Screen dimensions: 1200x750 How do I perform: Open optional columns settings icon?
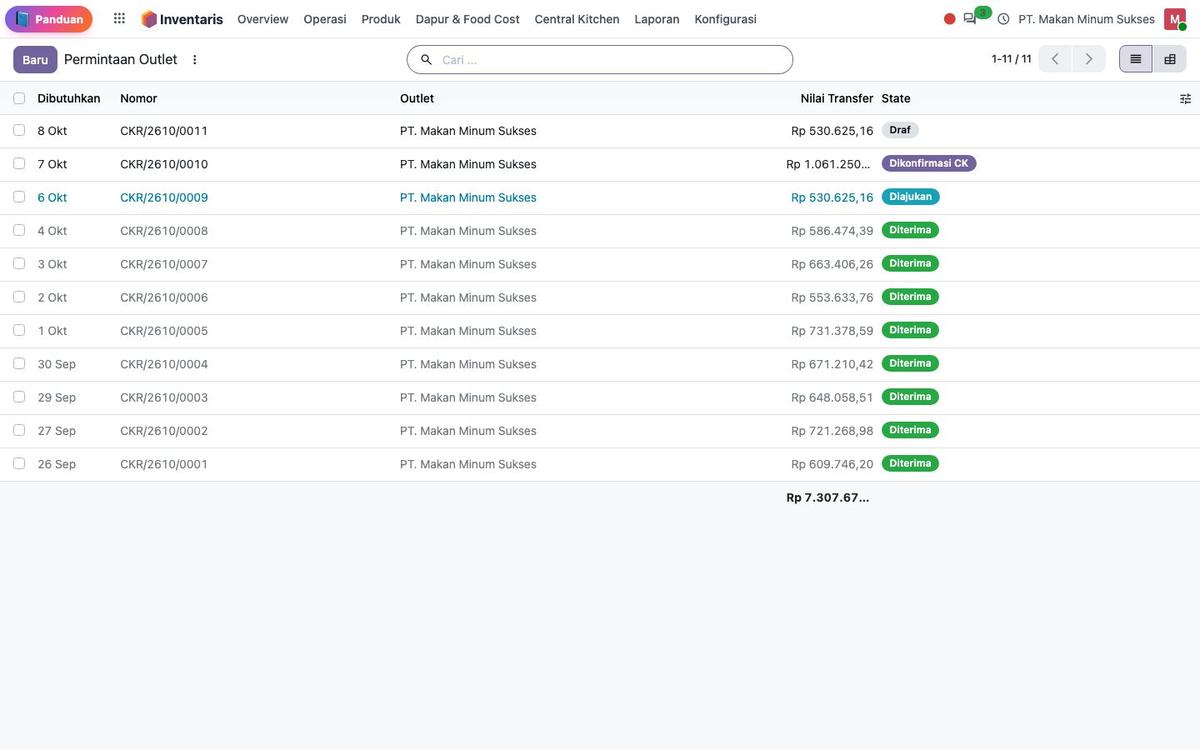[1186, 99]
